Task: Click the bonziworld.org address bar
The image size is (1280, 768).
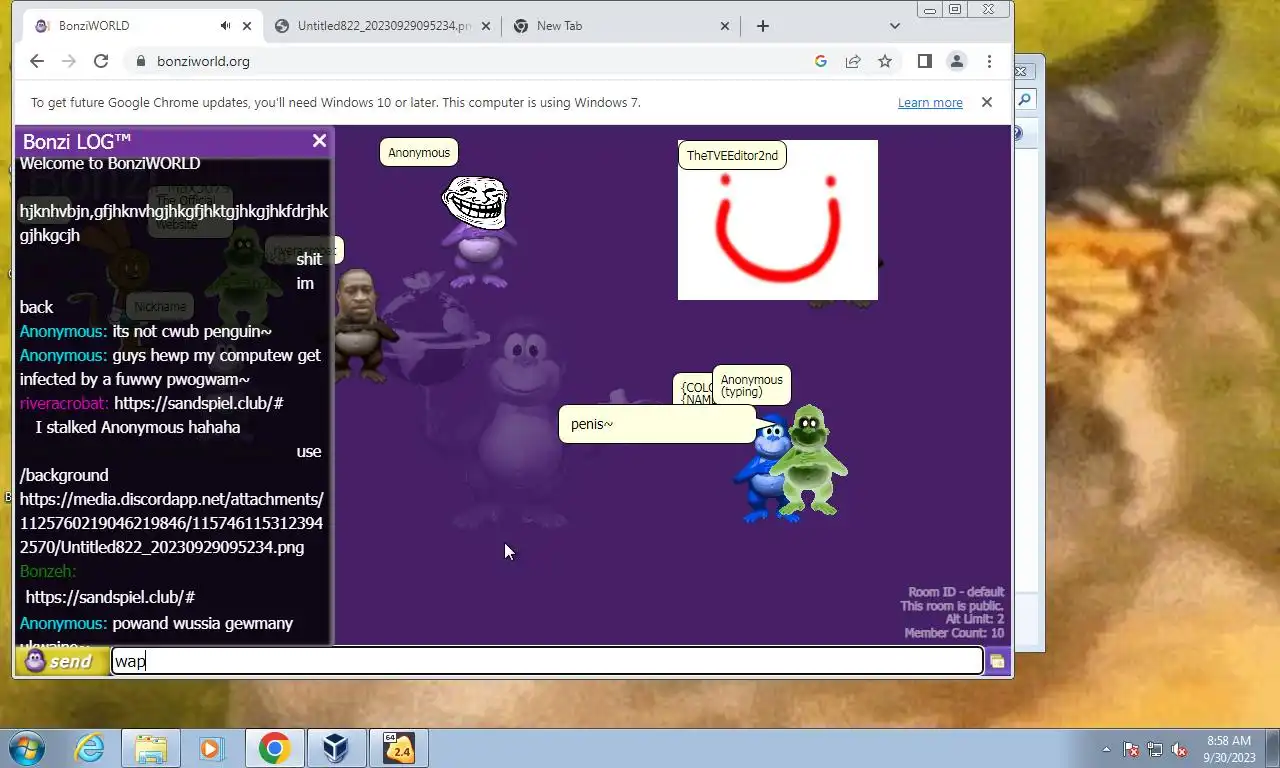Action: click(470, 61)
